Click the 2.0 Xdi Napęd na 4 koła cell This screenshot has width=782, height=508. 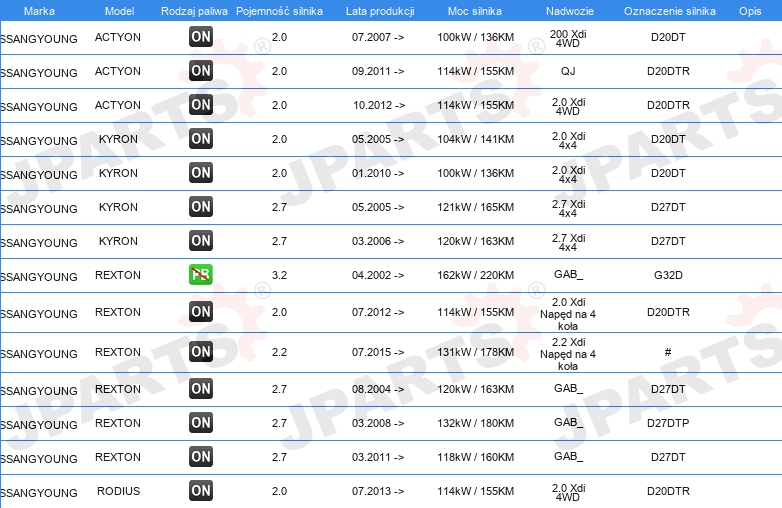(x=568, y=314)
